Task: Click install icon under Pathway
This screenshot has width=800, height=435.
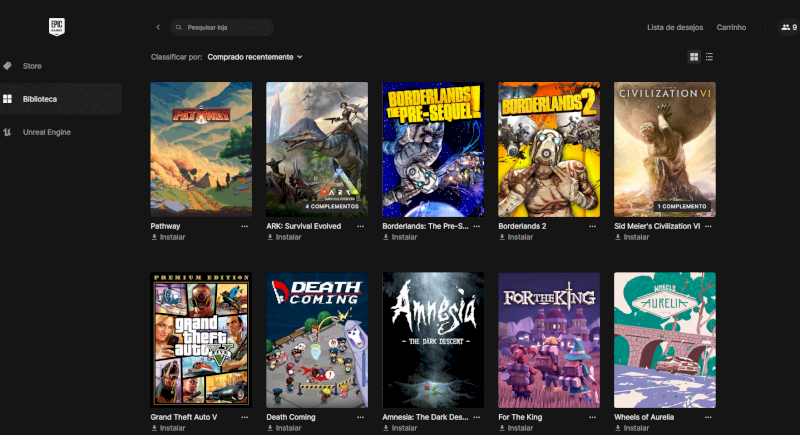Action: 155,237
